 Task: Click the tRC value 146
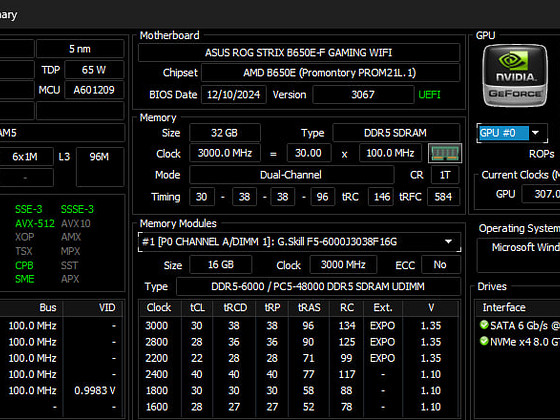381,197
